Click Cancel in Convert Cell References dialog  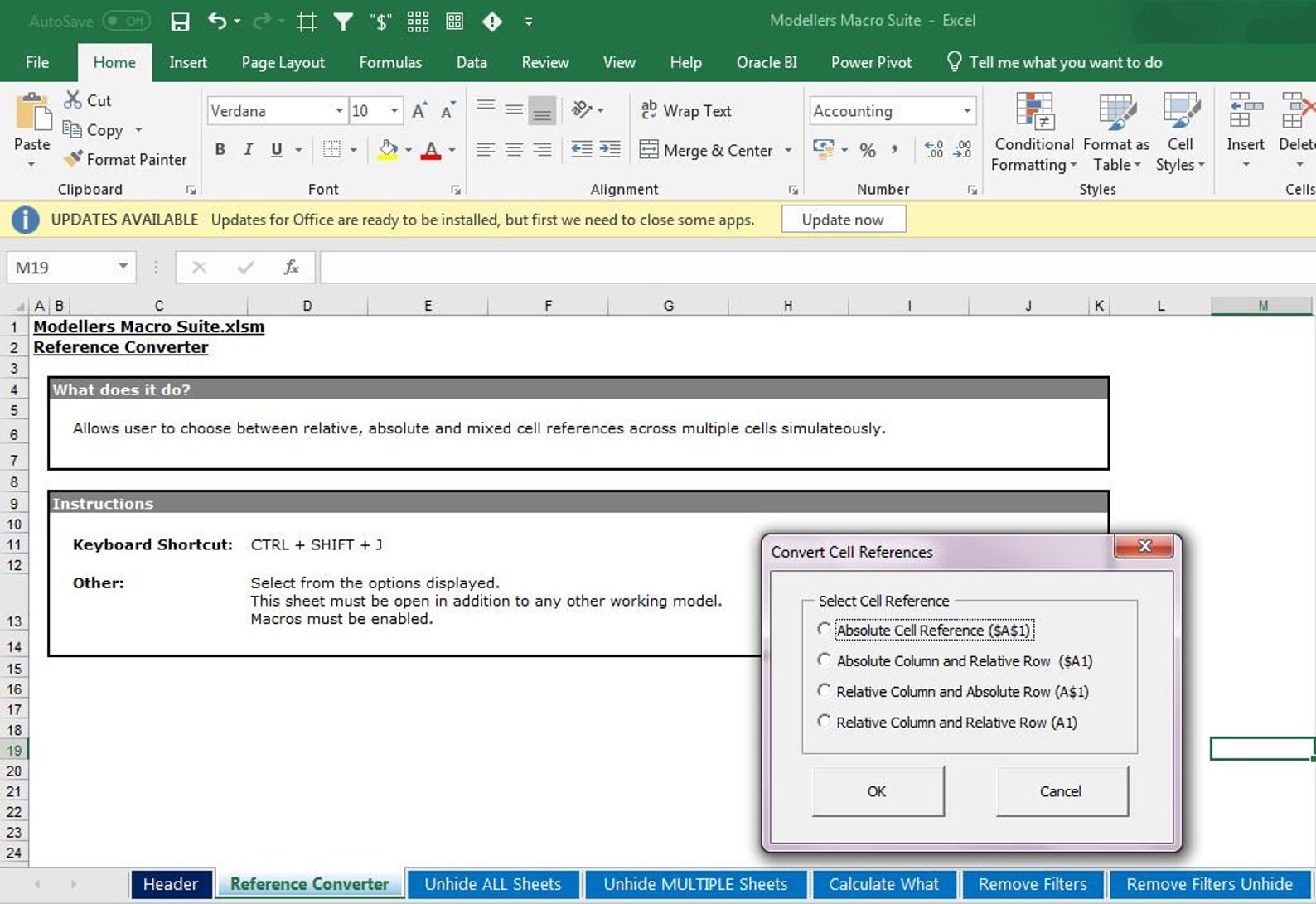pyautogui.click(x=1061, y=791)
